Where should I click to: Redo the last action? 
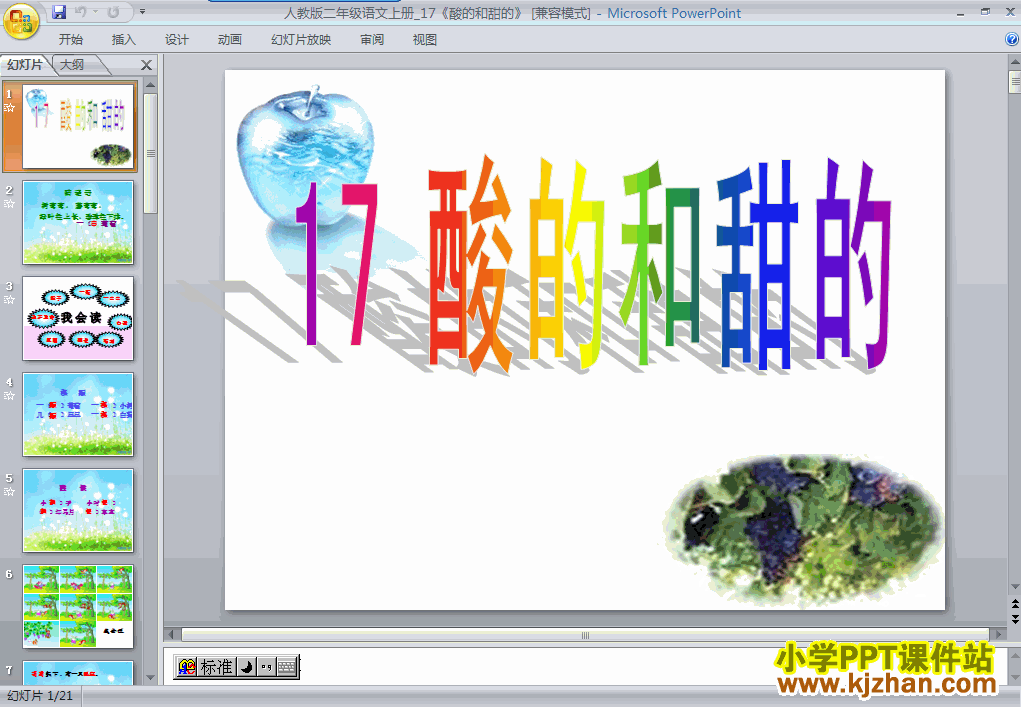point(113,12)
